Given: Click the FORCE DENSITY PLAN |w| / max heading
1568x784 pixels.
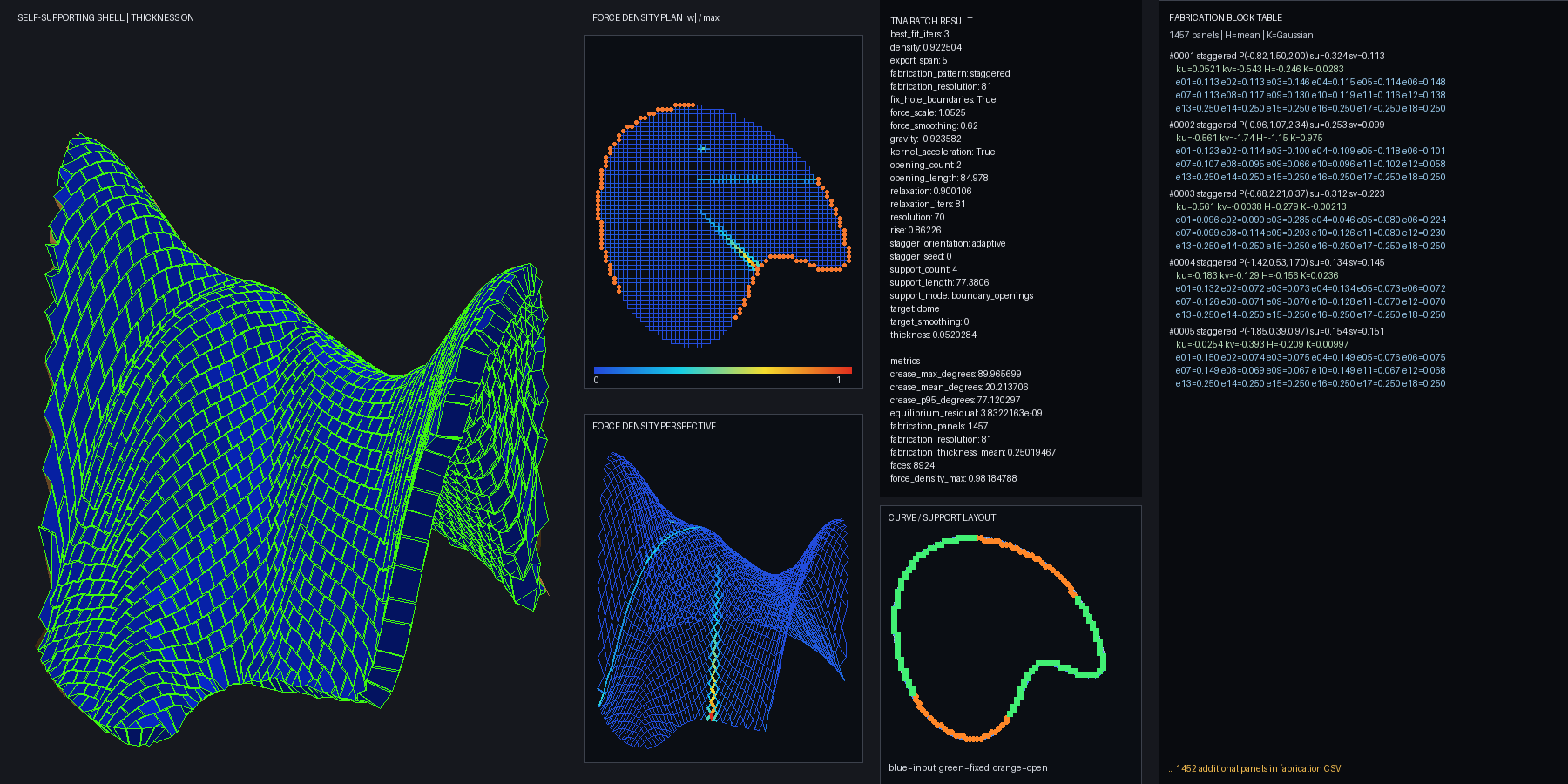Looking at the screenshot, I should point(656,17).
